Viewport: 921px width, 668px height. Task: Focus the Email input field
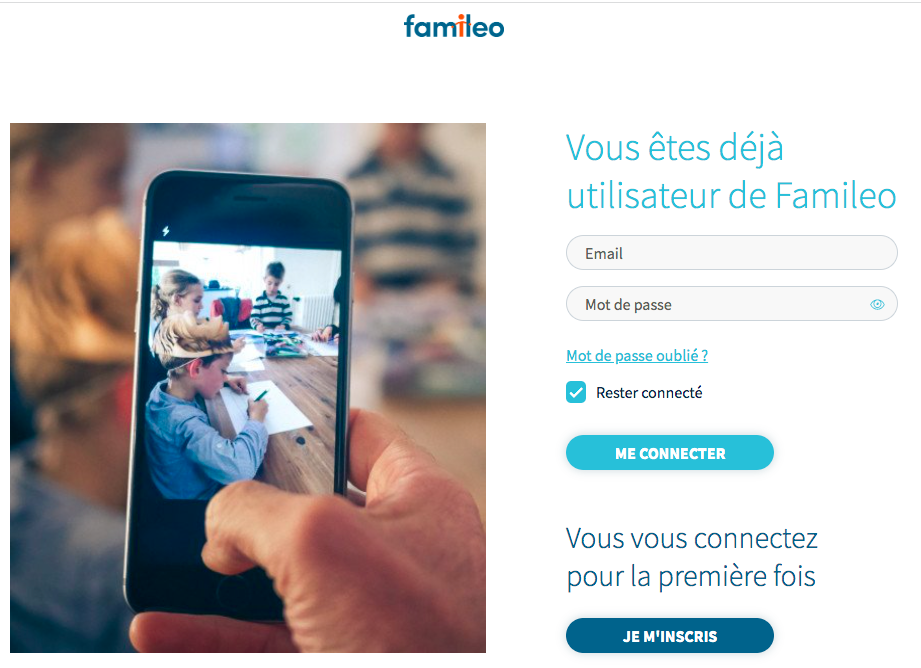(731, 253)
